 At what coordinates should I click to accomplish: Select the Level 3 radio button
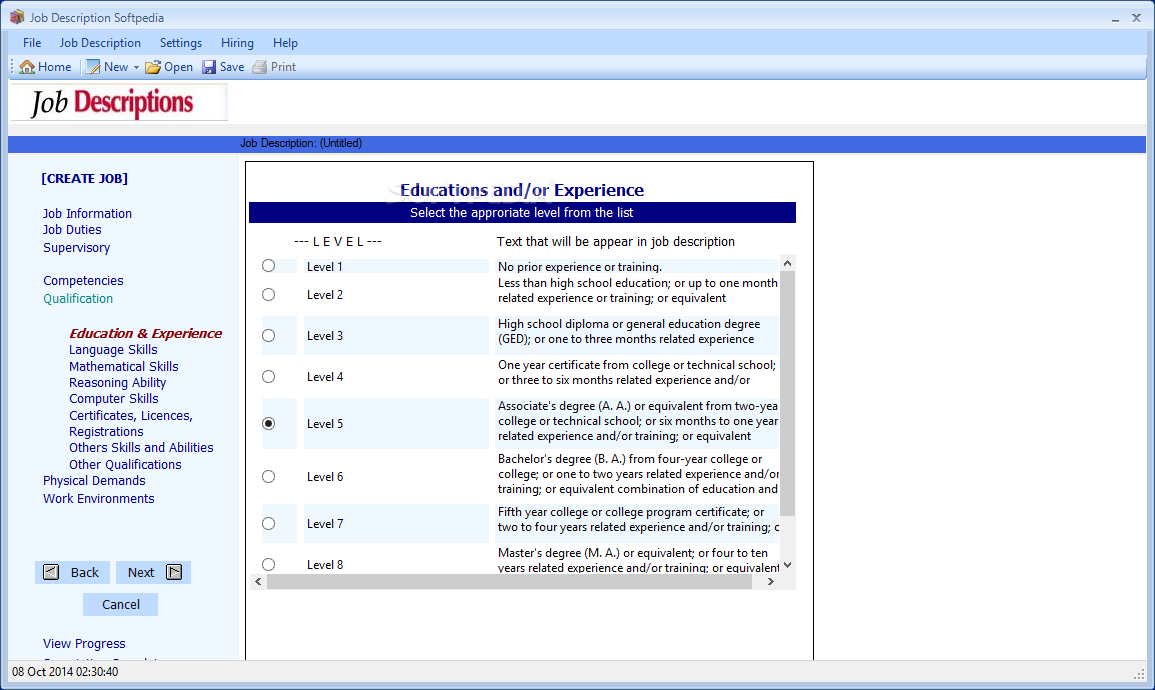[269, 336]
